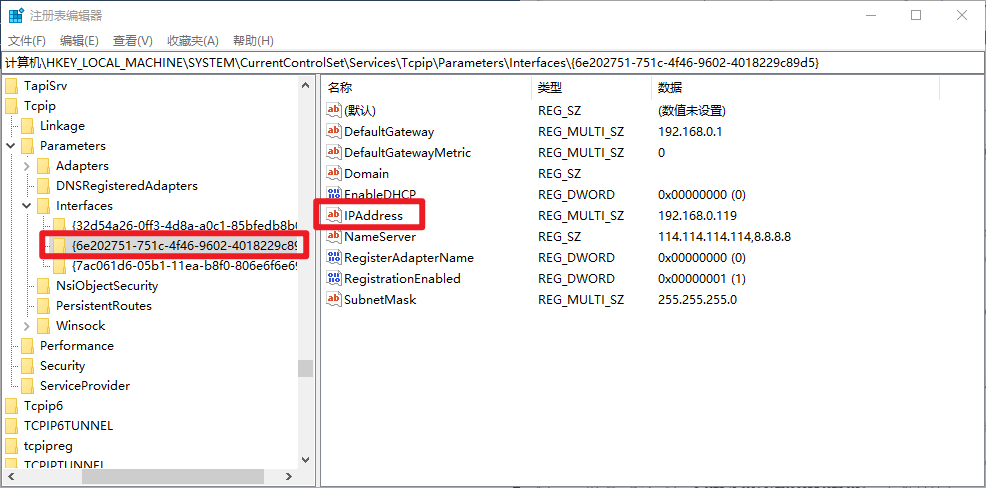Image resolution: width=986 pixels, height=488 pixels.
Task: Click the (数值未设置) data cell
Action: point(692,111)
